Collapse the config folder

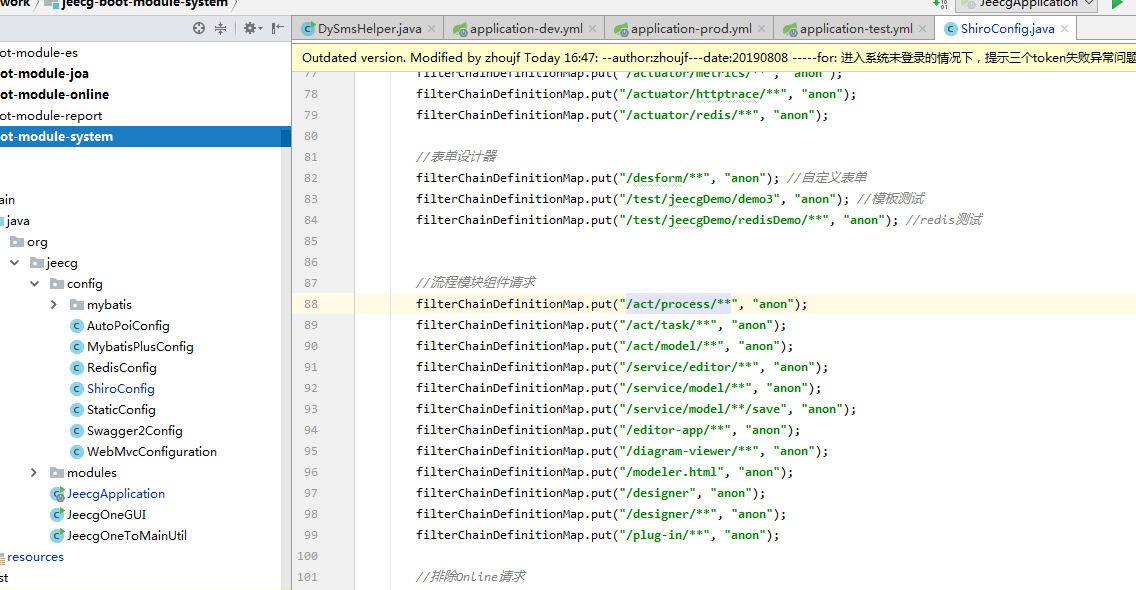(x=34, y=284)
